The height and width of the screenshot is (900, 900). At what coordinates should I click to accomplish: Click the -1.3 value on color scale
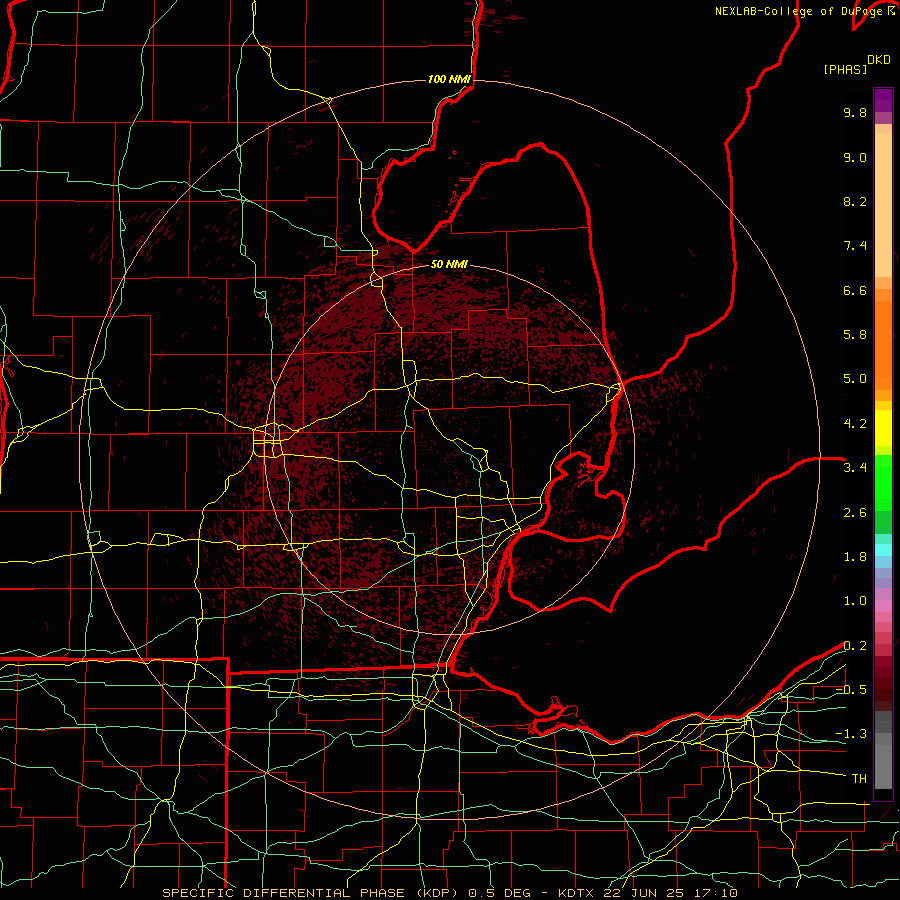pyautogui.click(x=851, y=734)
